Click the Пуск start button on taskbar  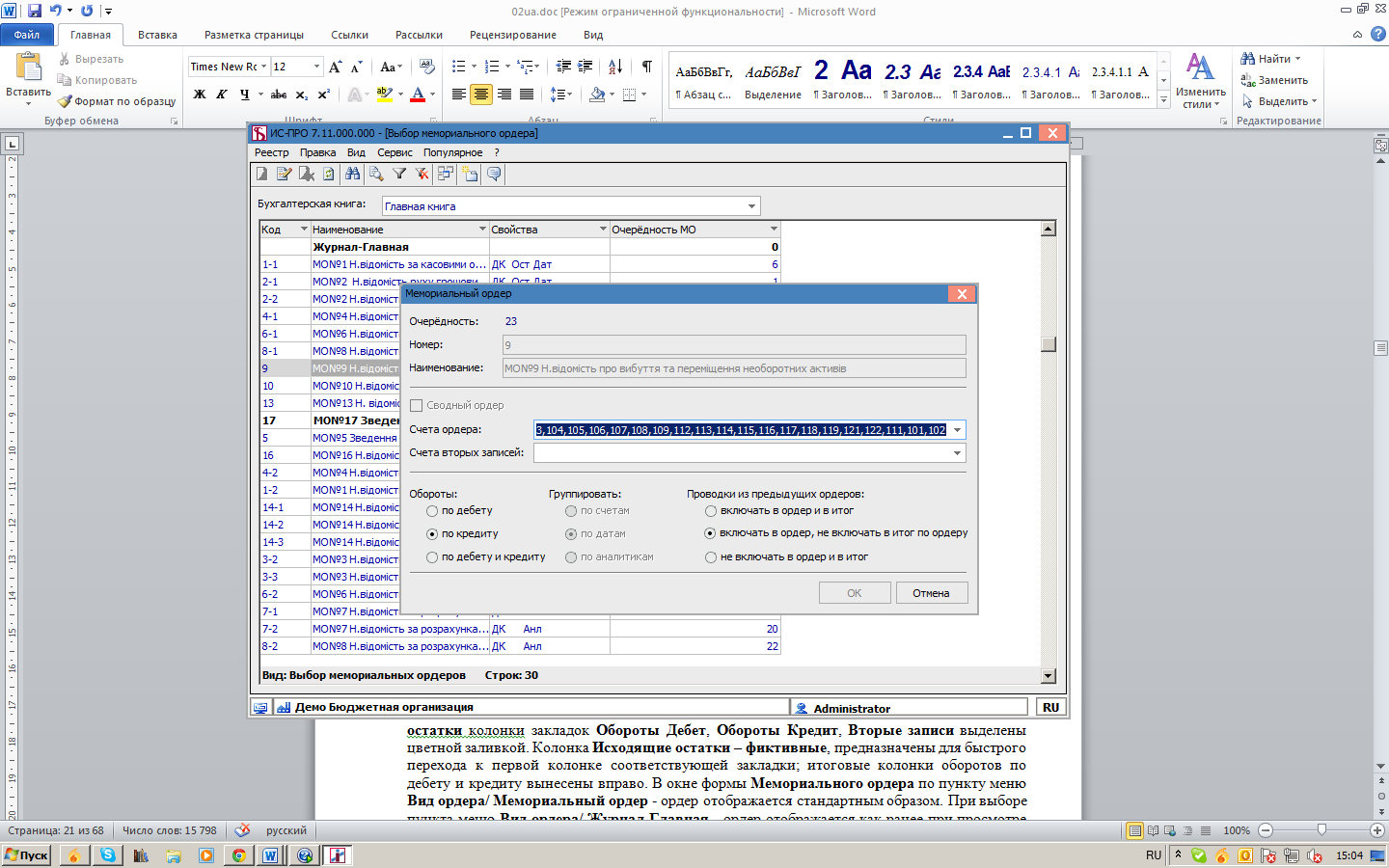point(27,855)
